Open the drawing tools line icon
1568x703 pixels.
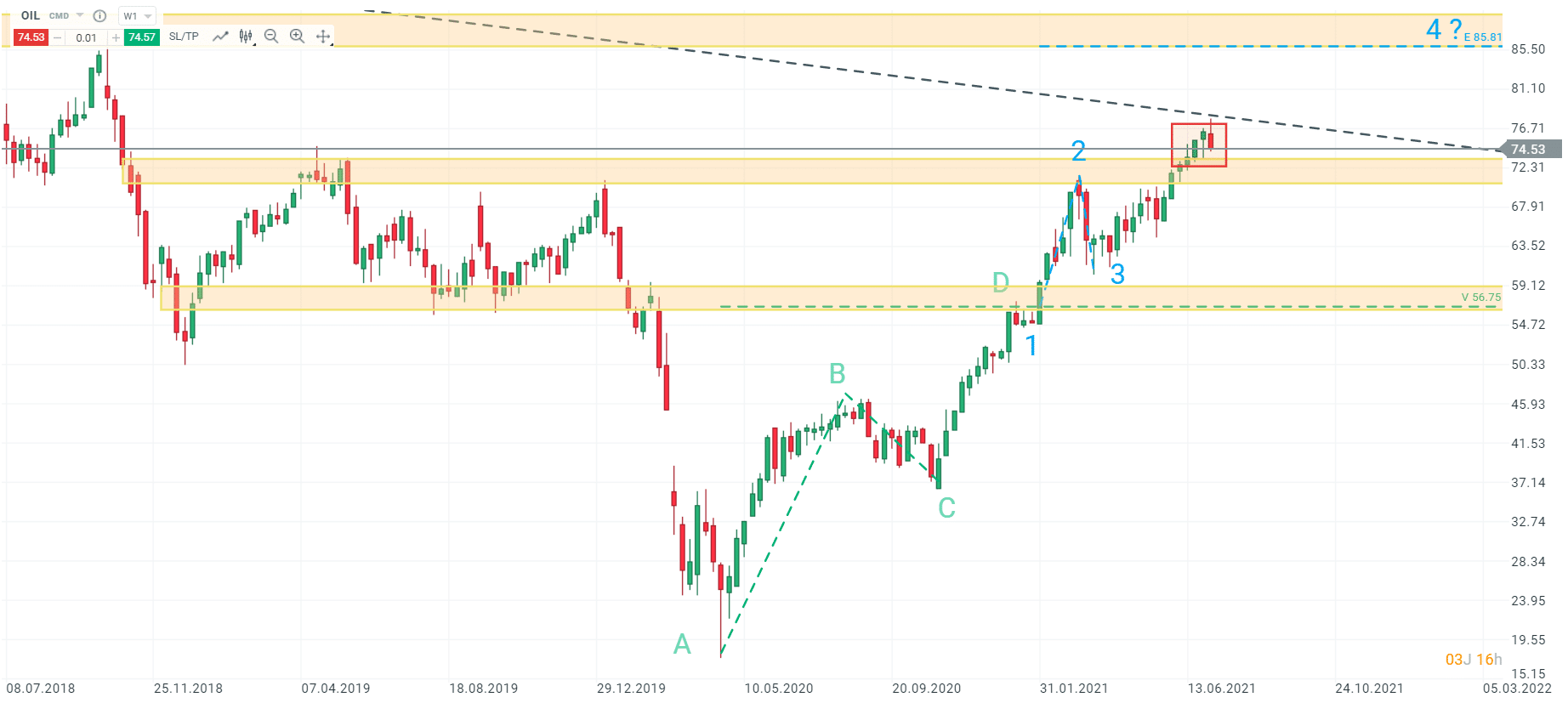[220, 37]
